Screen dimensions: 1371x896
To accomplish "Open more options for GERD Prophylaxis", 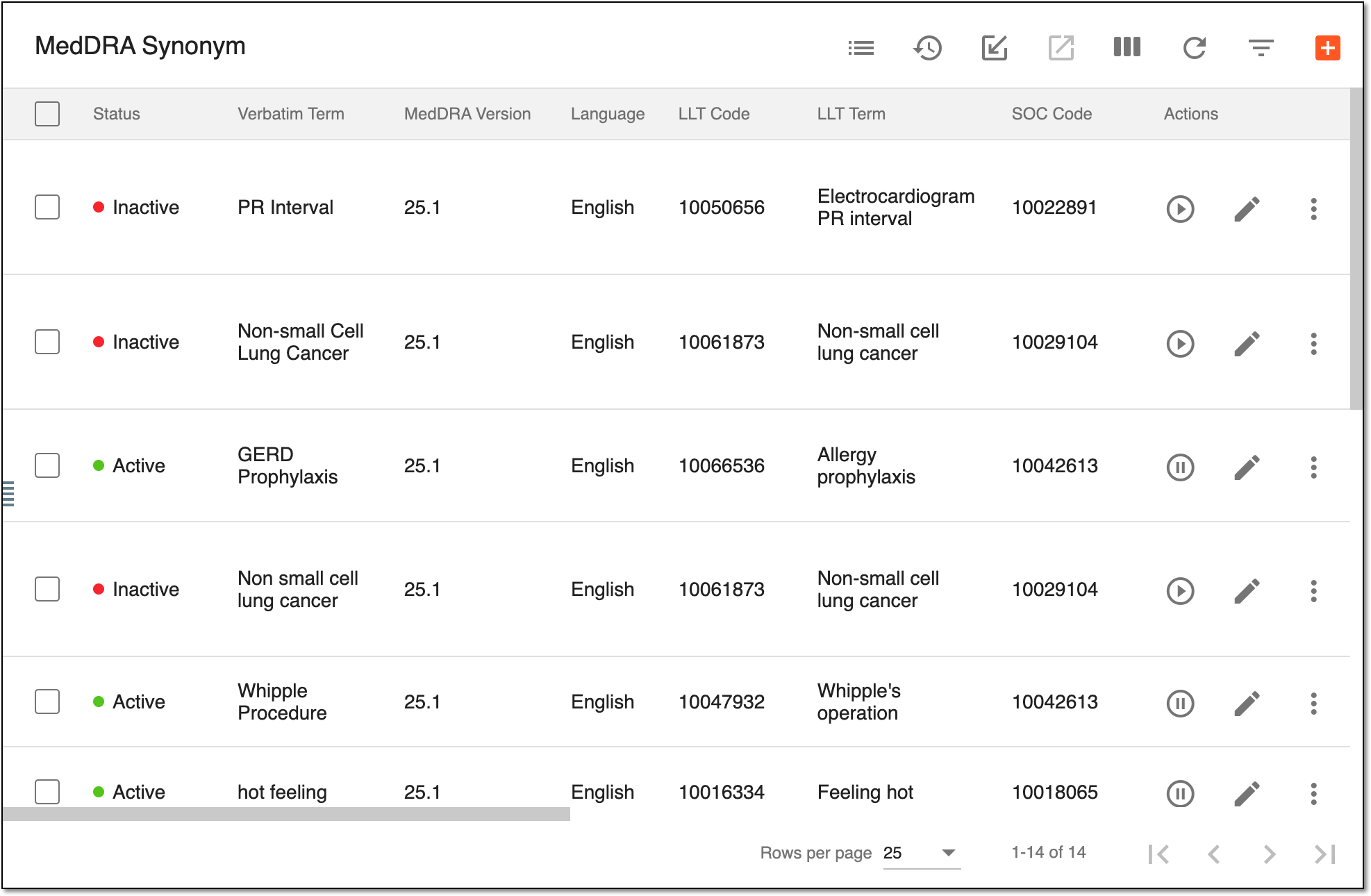I will [x=1313, y=467].
